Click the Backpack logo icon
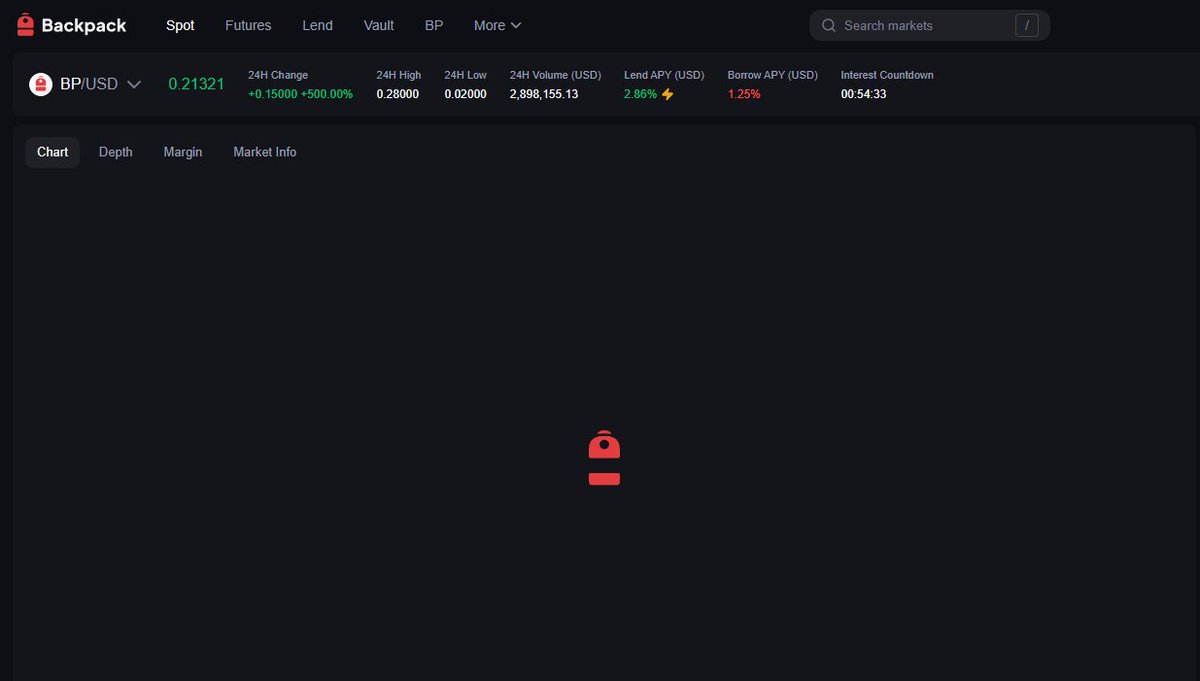This screenshot has height=681, width=1200. 26,25
